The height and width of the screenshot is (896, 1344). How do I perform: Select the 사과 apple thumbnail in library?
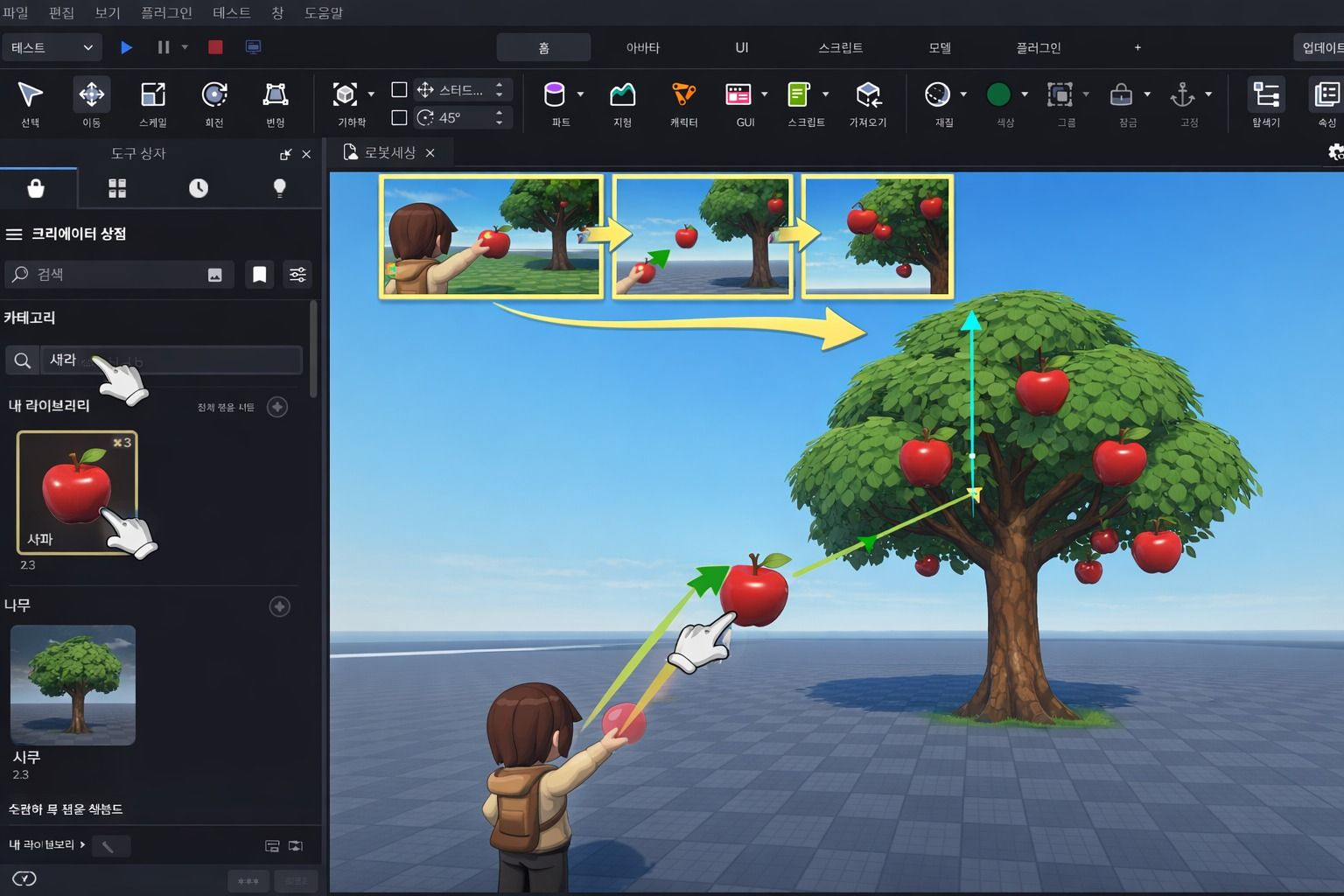[77, 492]
